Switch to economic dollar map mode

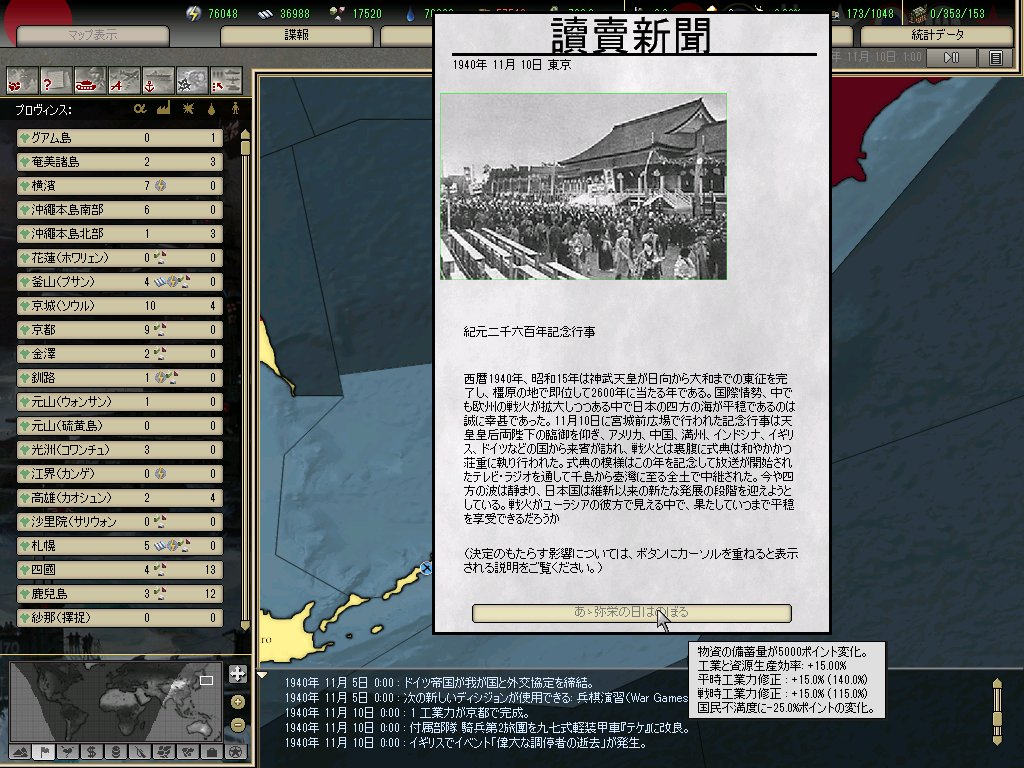(91, 752)
